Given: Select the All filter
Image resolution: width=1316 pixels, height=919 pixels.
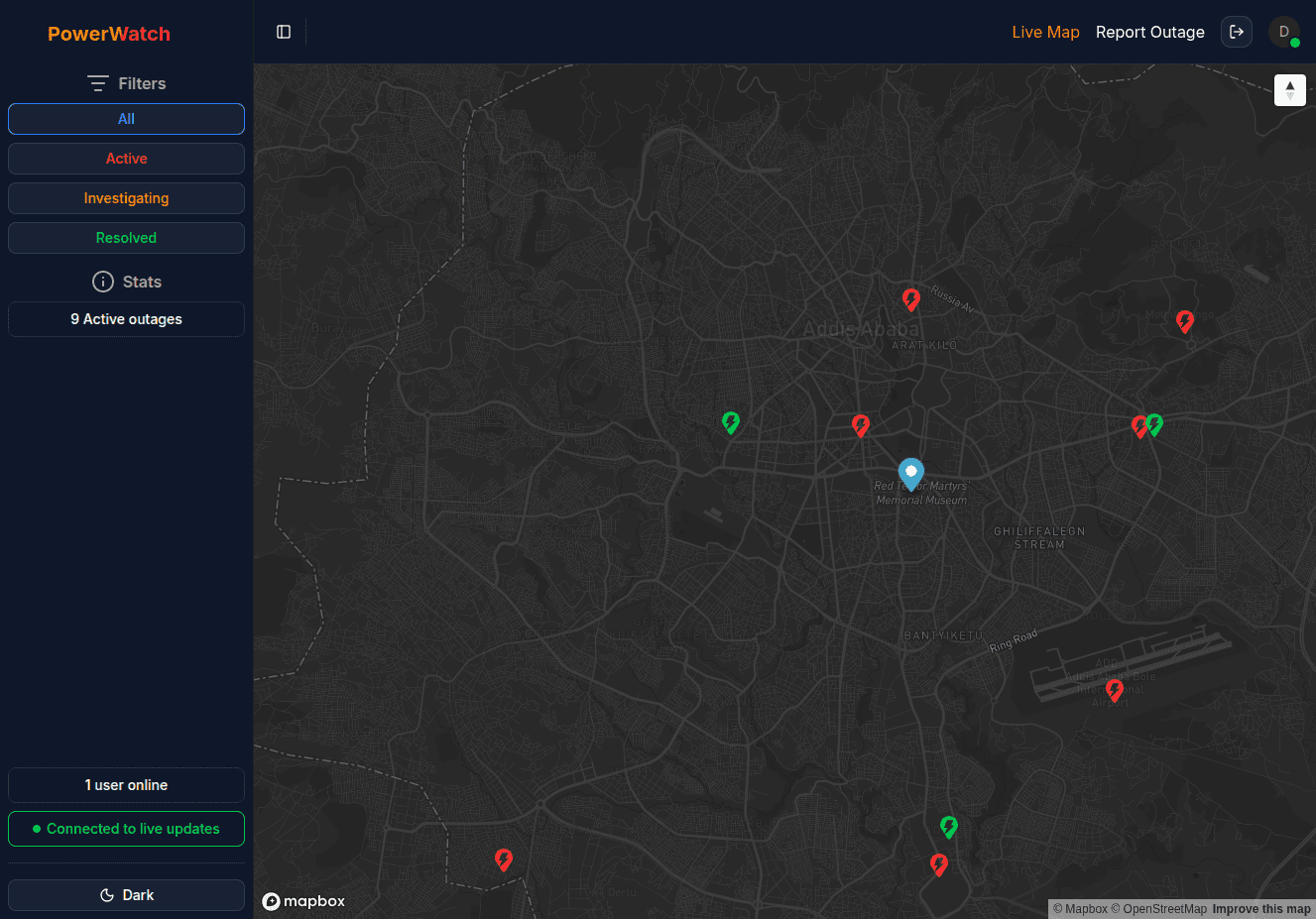Looking at the screenshot, I should (x=126, y=119).
